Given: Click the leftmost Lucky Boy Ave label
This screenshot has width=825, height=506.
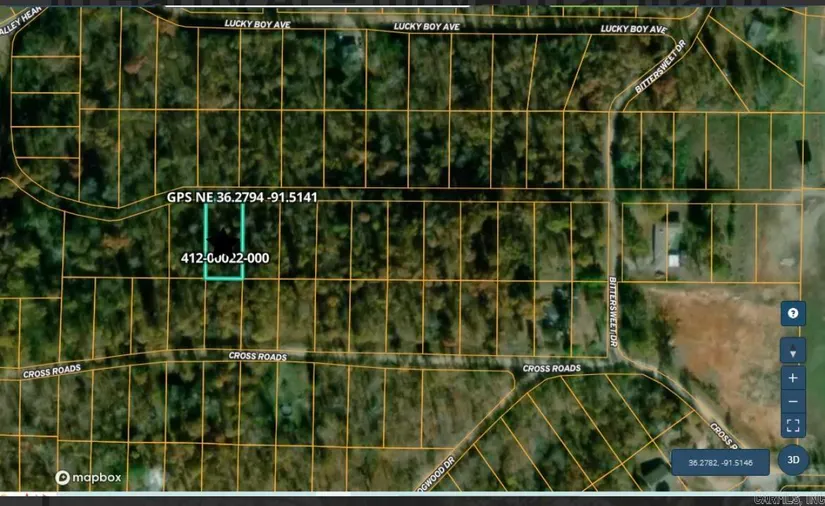Looking at the screenshot, I should (257, 24).
